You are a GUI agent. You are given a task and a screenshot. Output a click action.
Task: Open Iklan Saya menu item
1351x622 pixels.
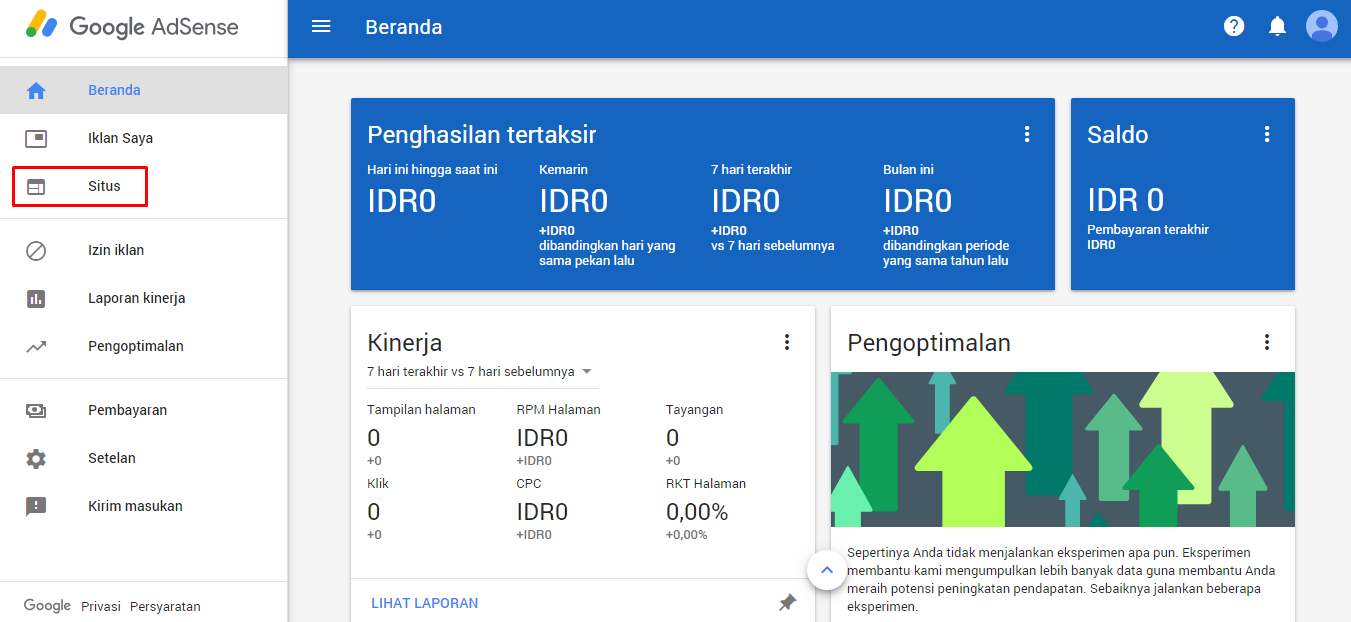coord(143,138)
